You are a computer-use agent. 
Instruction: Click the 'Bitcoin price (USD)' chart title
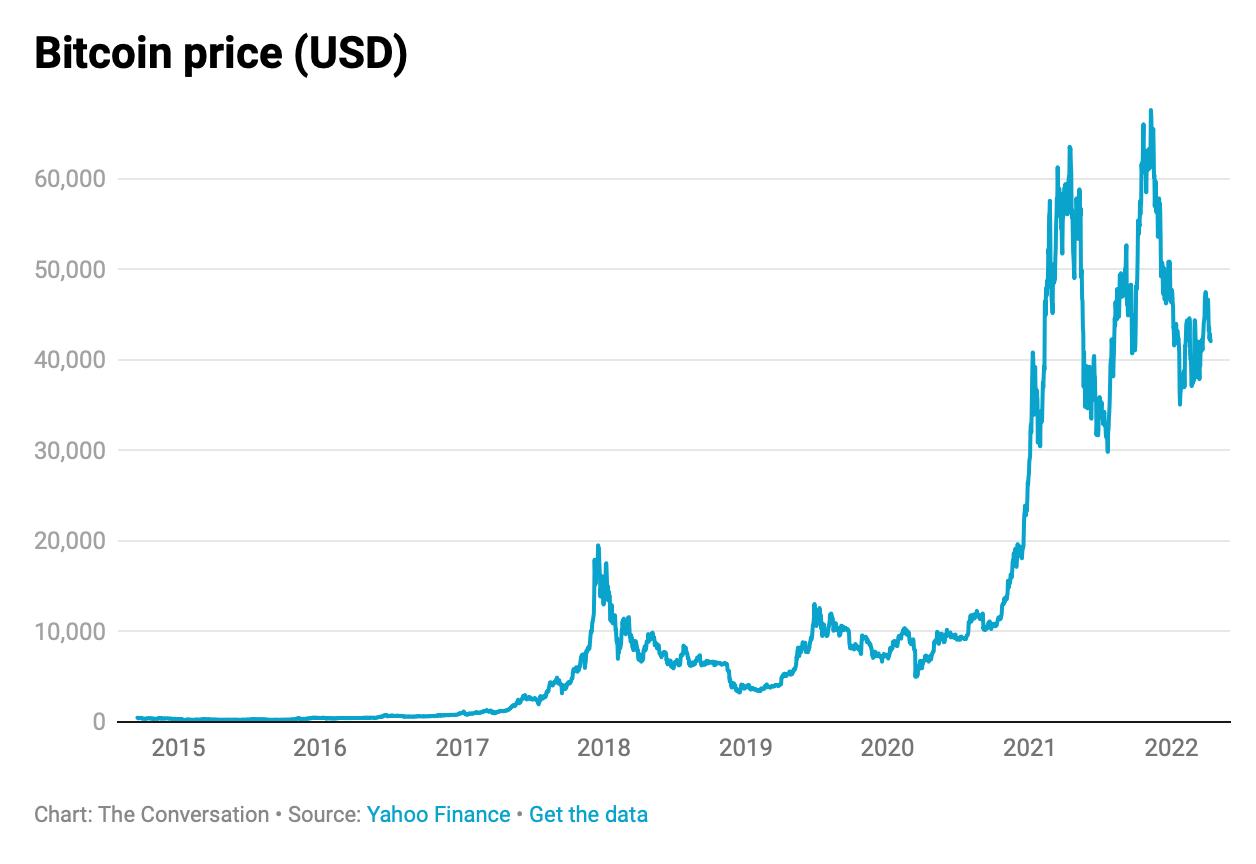point(221,54)
